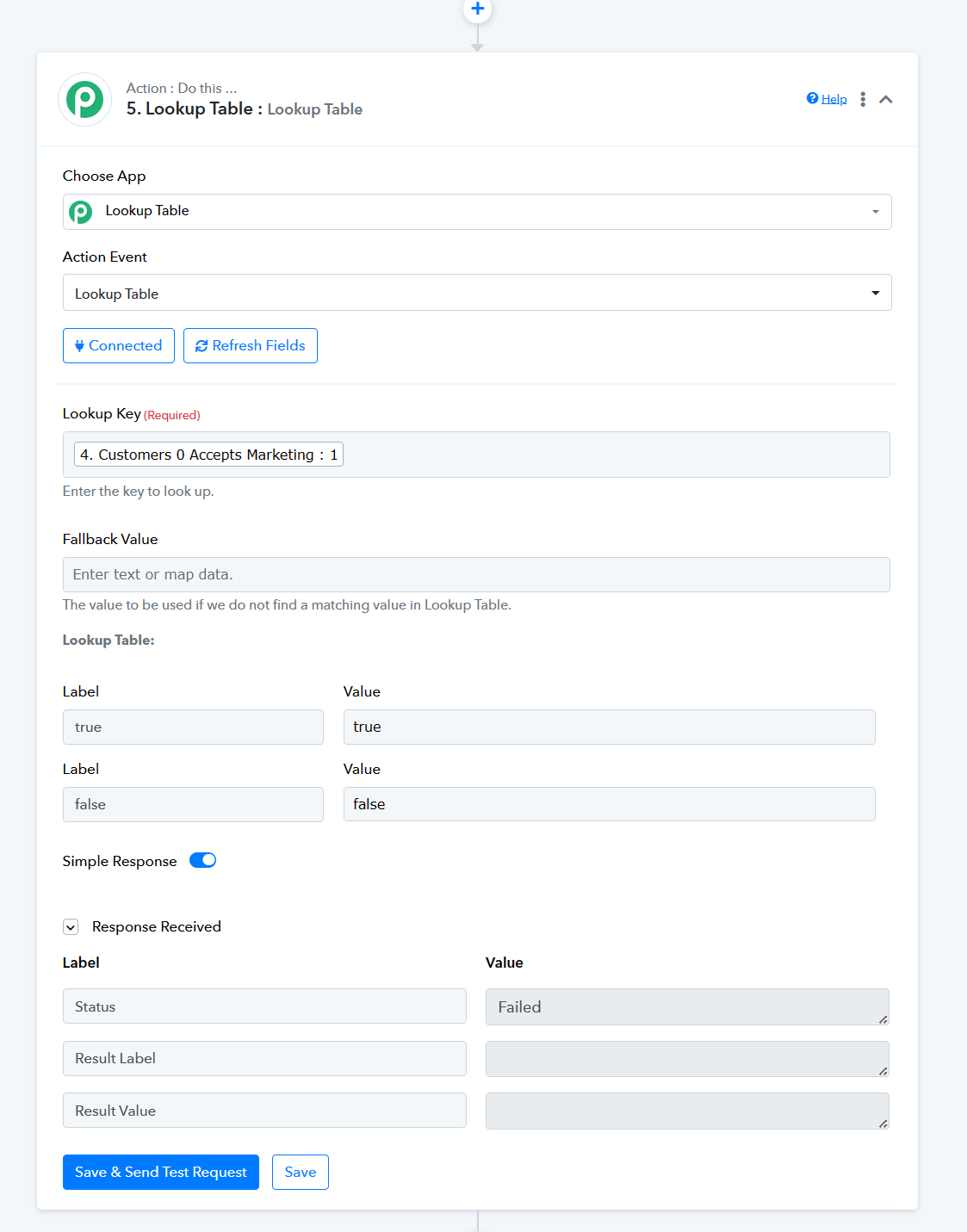This screenshot has width=967, height=1232.
Task: Click the Lookup Table app logo in header
Action: tap(85, 100)
